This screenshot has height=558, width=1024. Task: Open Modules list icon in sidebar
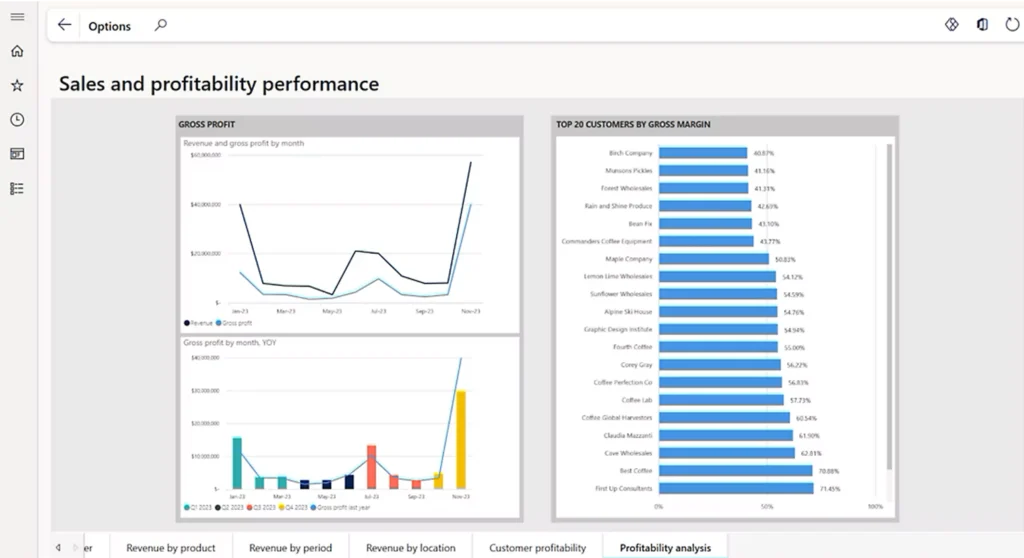pyautogui.click(x=17, y=188)
